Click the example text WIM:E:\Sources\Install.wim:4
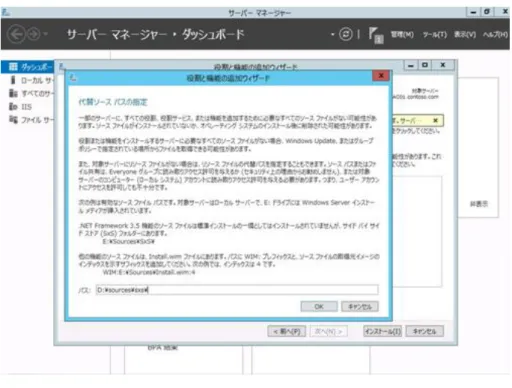 [x=149, y=272]
